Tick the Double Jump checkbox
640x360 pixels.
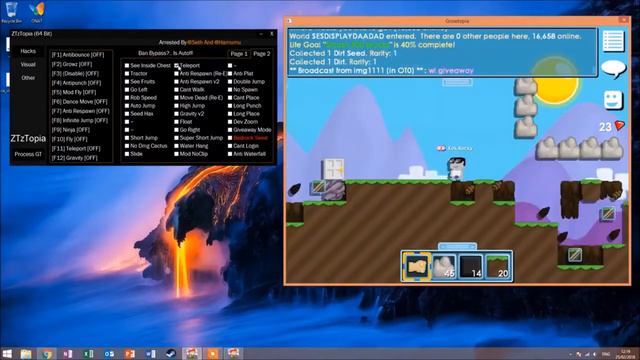[230, 82]
